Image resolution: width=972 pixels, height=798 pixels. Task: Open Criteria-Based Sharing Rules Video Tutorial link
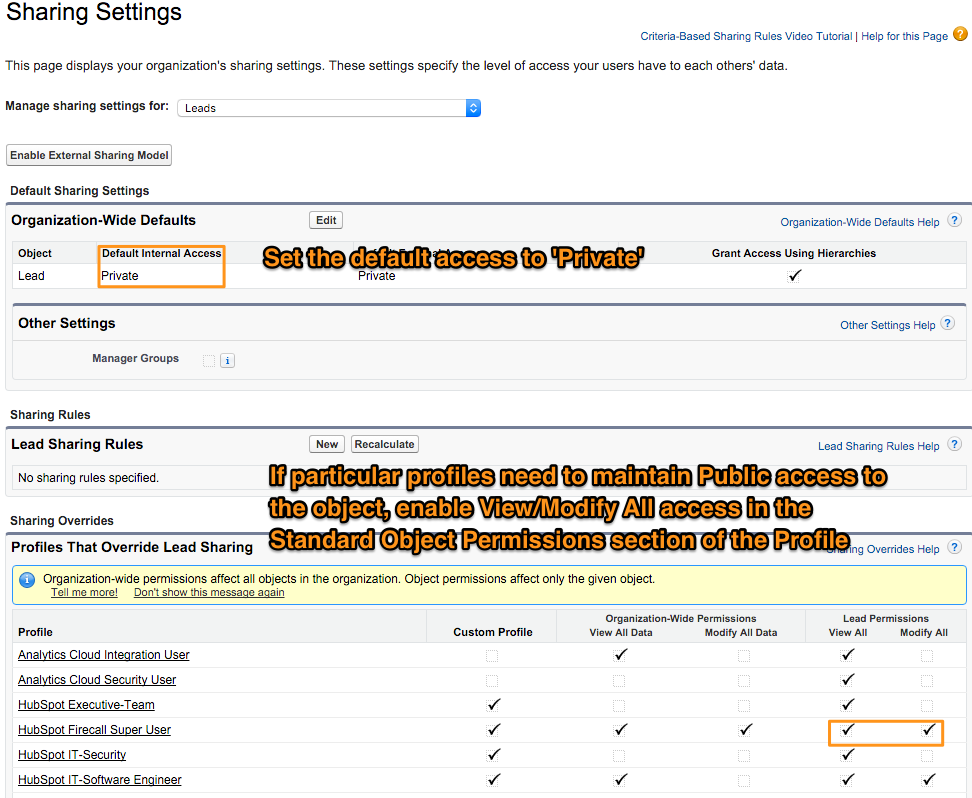746,36
